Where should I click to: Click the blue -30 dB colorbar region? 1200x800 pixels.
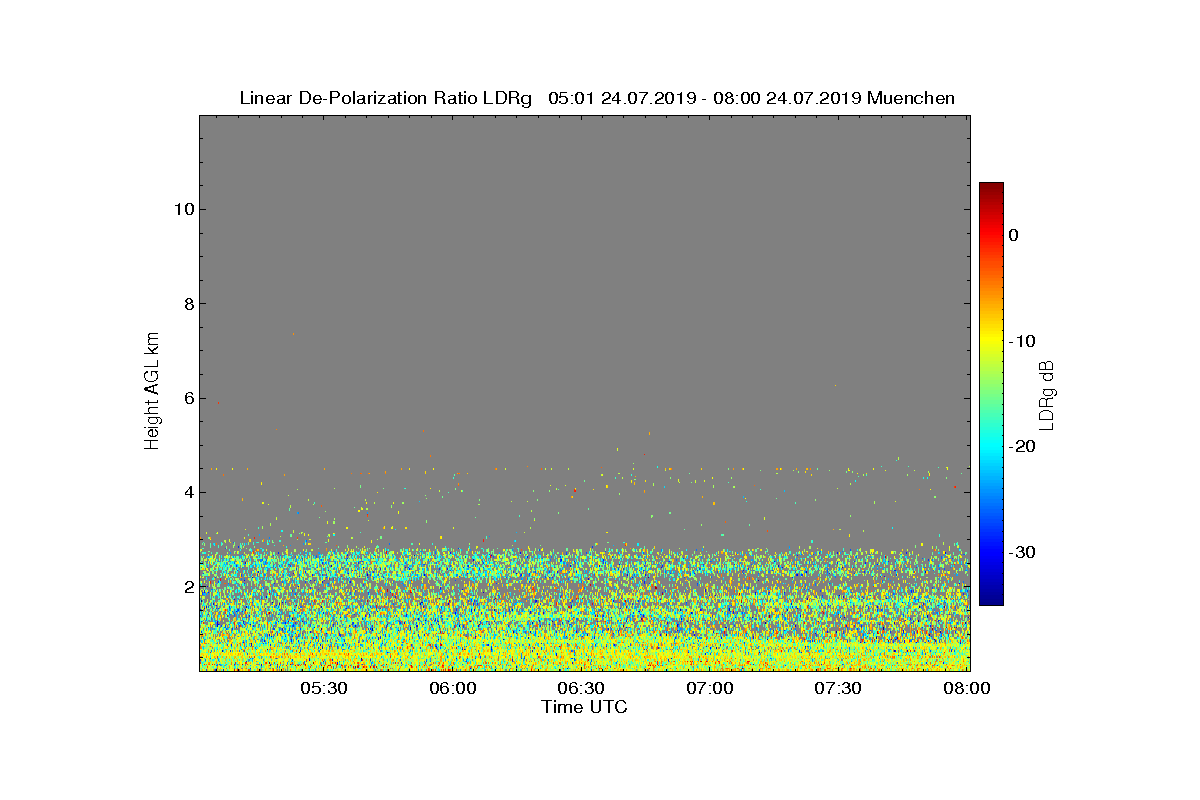click(x=991, y=552)
